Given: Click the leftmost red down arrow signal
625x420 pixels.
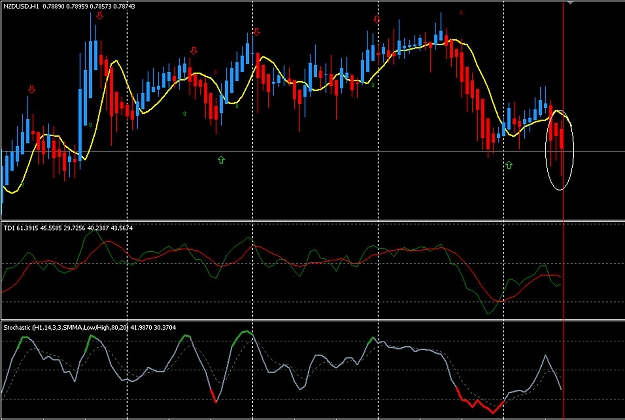Looking at the screenshot, I should [x=31, y=90].
